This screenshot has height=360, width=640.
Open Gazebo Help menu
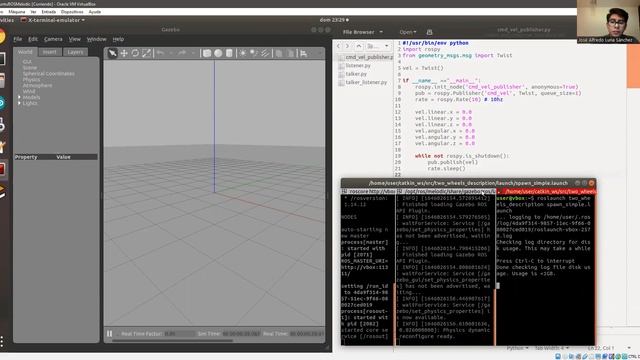(x=118, y=39)
